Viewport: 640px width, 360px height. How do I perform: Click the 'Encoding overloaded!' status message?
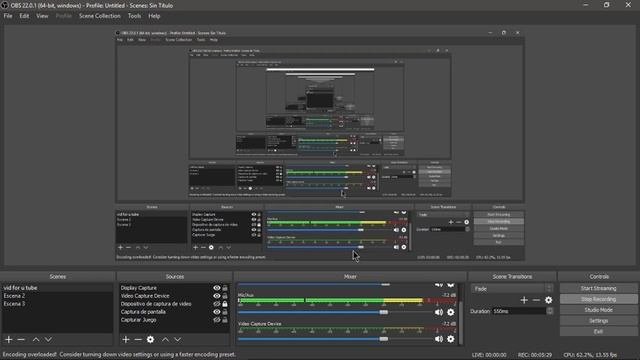pos(119,354)
